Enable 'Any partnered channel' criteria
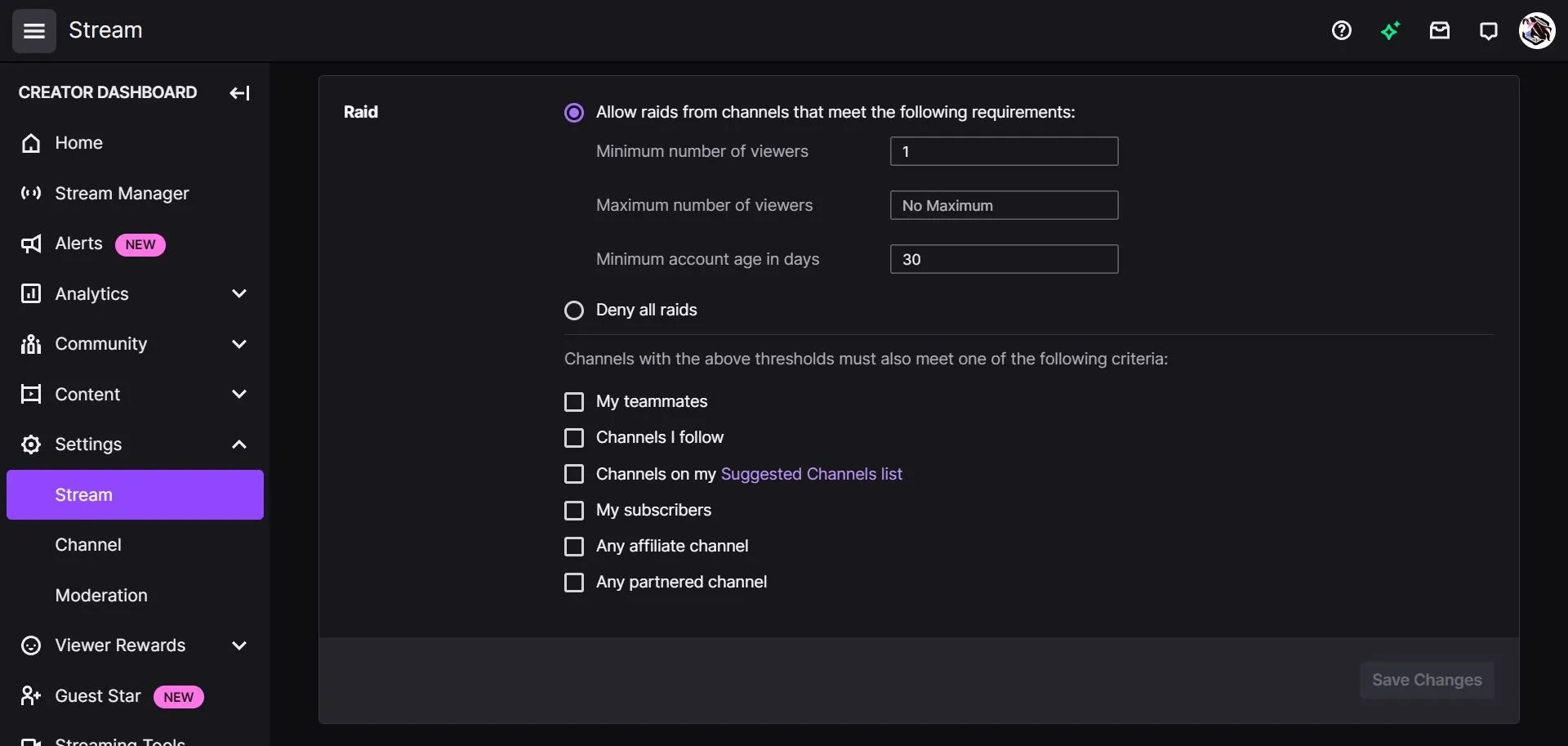 (574, 583)
